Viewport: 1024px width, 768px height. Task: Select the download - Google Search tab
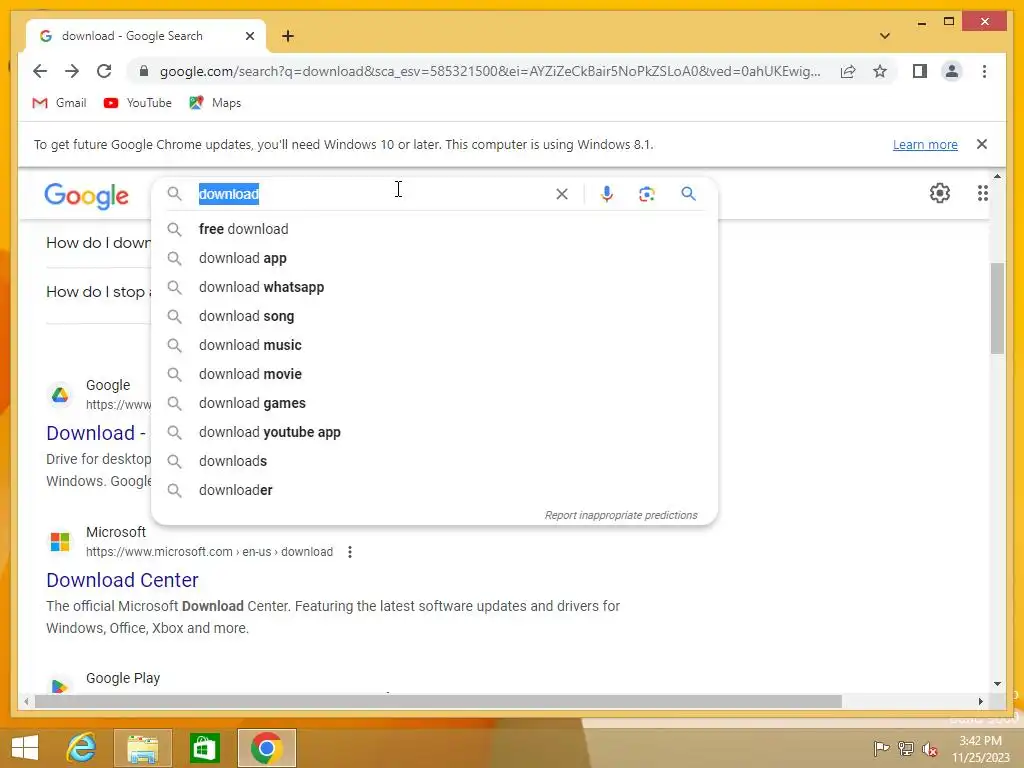click(x=145, y=36)
